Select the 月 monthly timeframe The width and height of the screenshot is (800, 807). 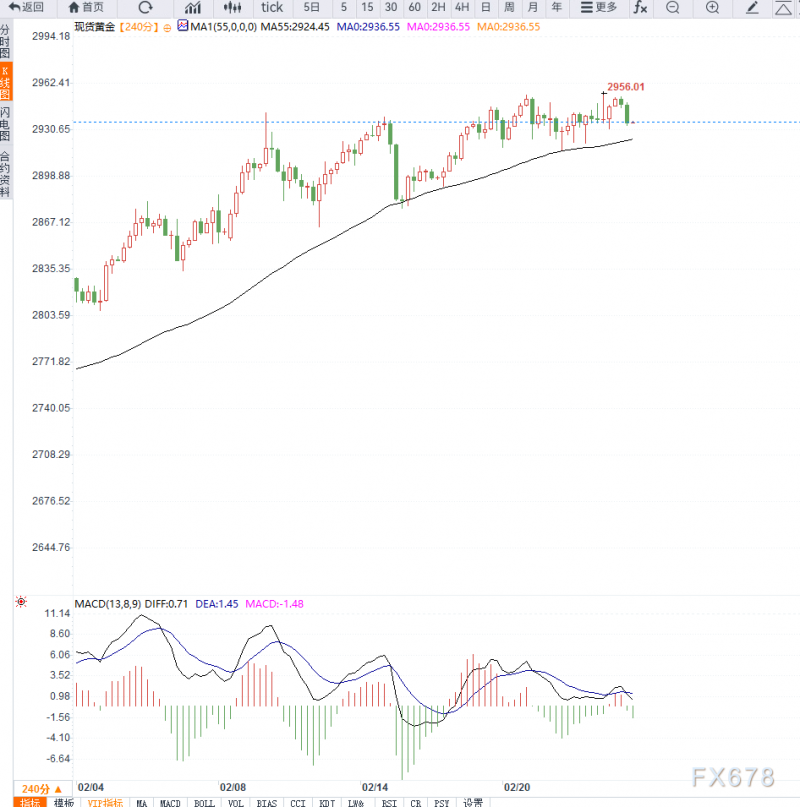pos(533,7)
